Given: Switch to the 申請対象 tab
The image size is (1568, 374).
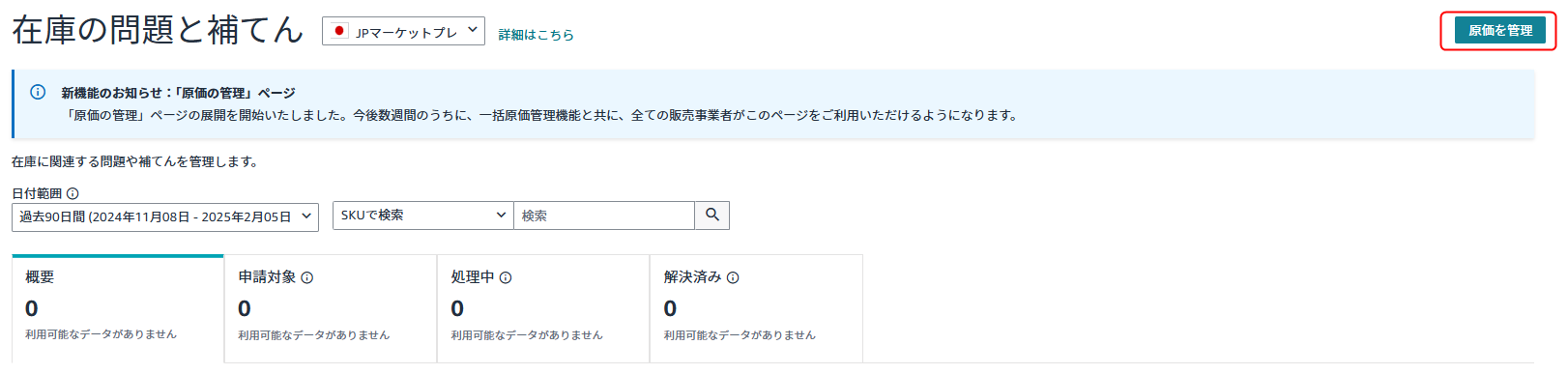Looking at the screenshot, I should click(x=331, y=309).
